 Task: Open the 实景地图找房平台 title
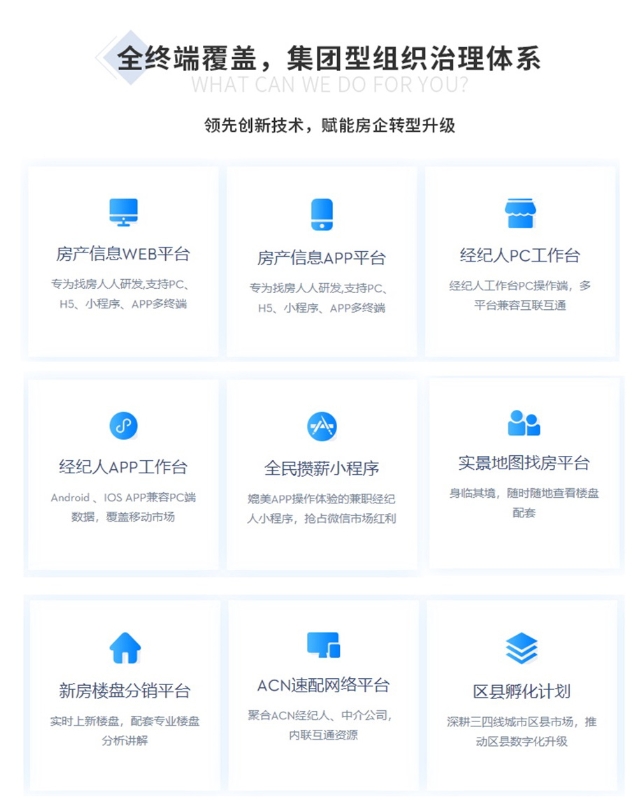524,463
